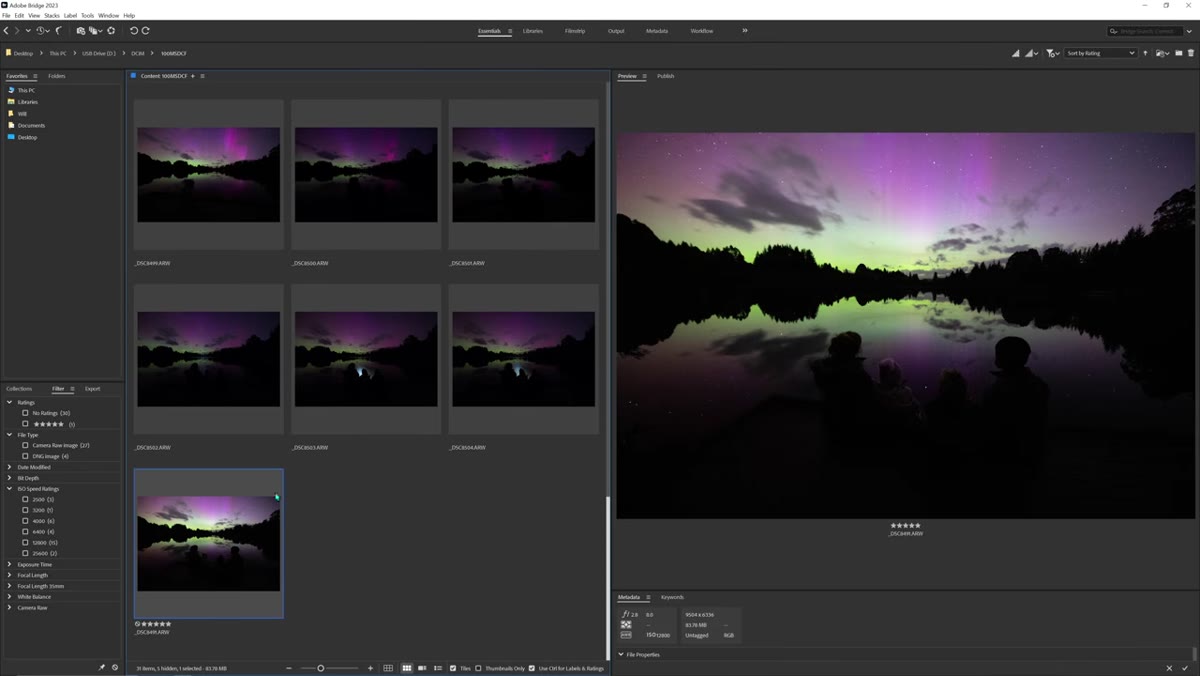Switch to Filmstrip workspace

click(x=575, y=31)
